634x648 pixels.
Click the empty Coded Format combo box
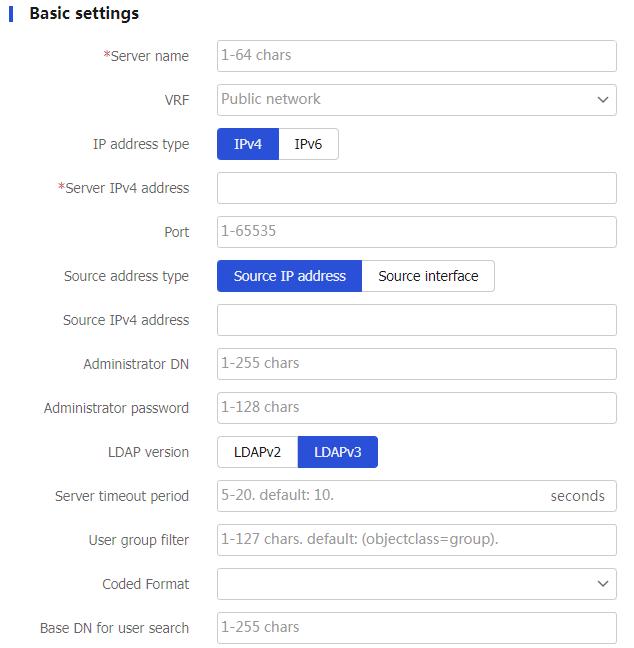[417, 584]
